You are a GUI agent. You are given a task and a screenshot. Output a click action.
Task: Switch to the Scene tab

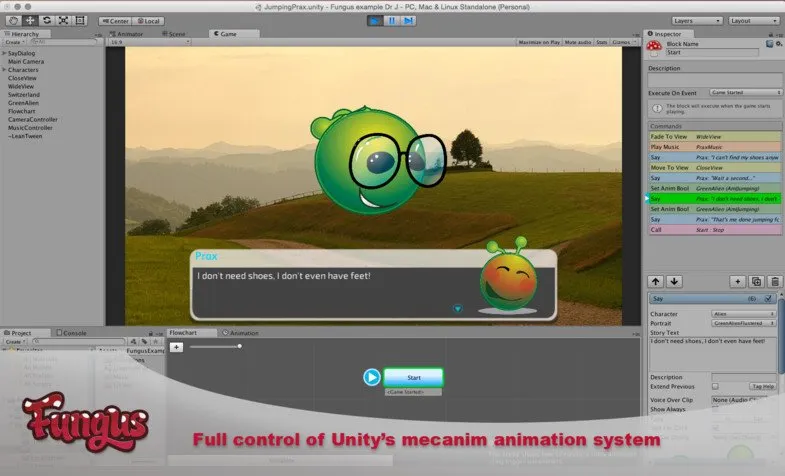pos(174,34)
